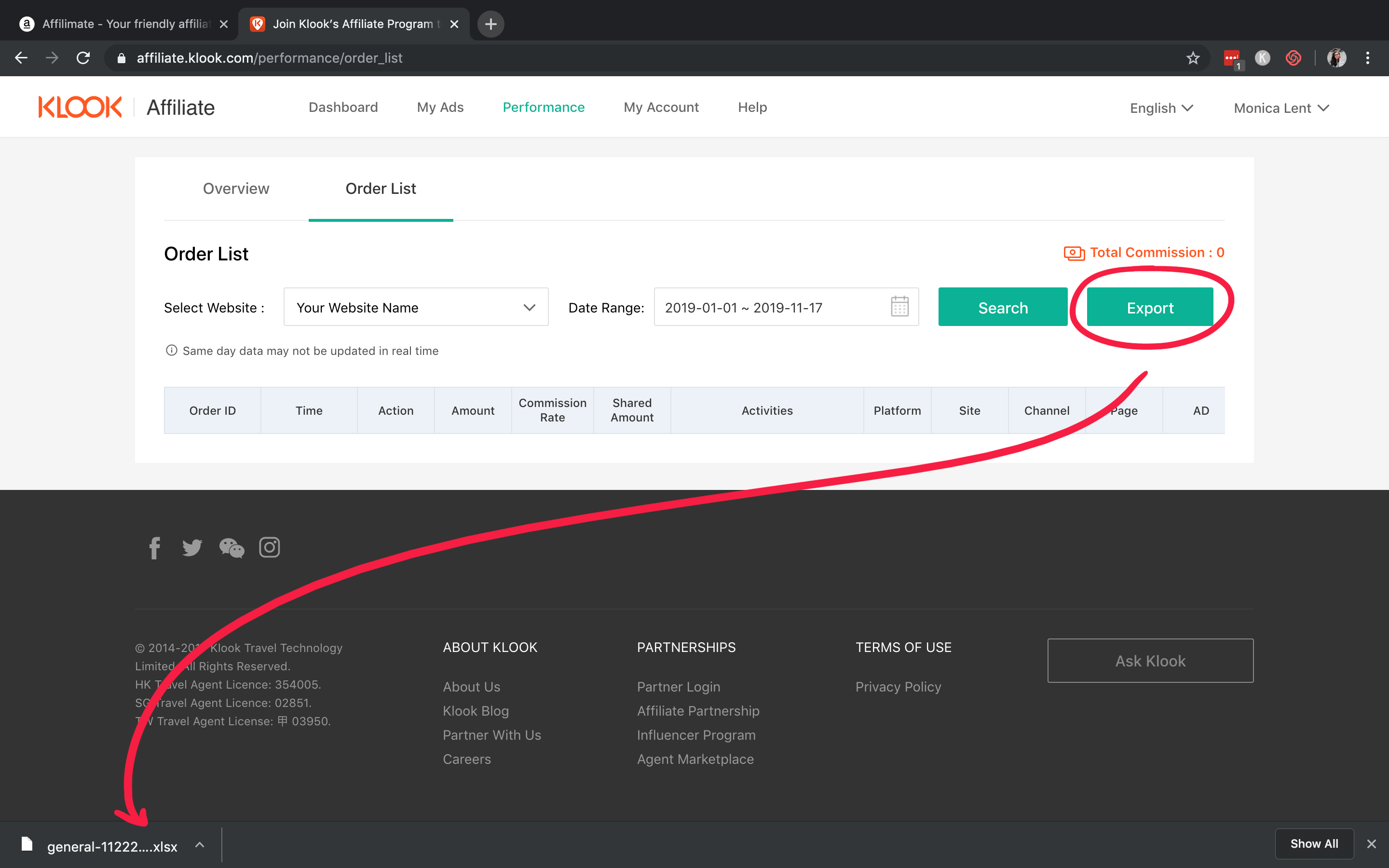This screenshot has width=1389, height=868.
Task: Reload the current page
Action: click(x=83, y=58)
